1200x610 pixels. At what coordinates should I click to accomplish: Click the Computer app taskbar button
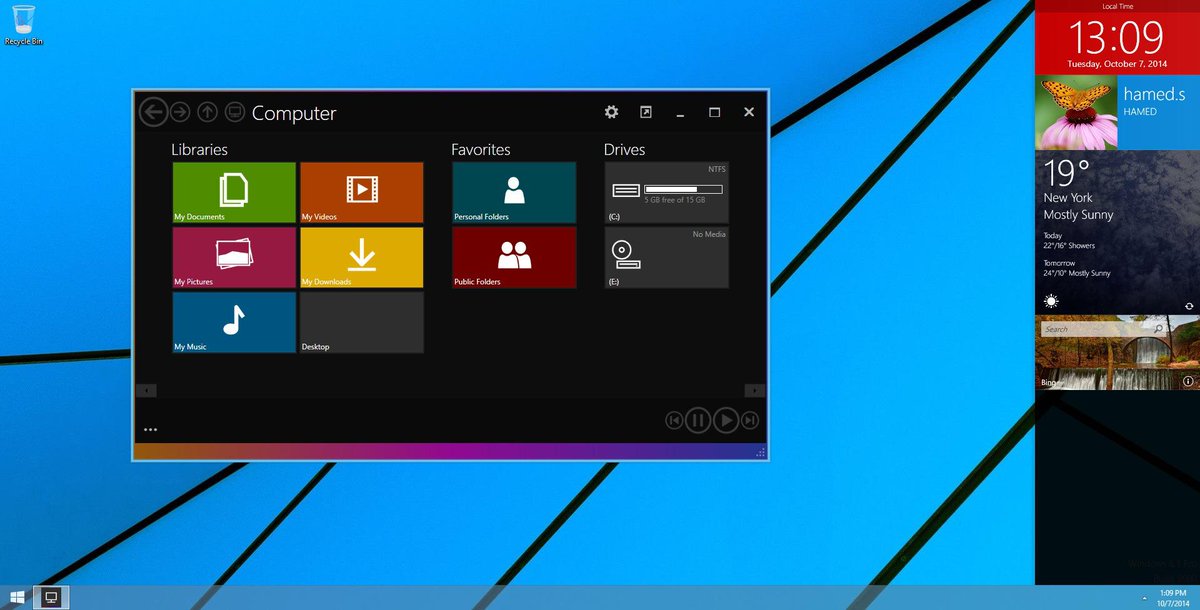(x=51, y=598)
